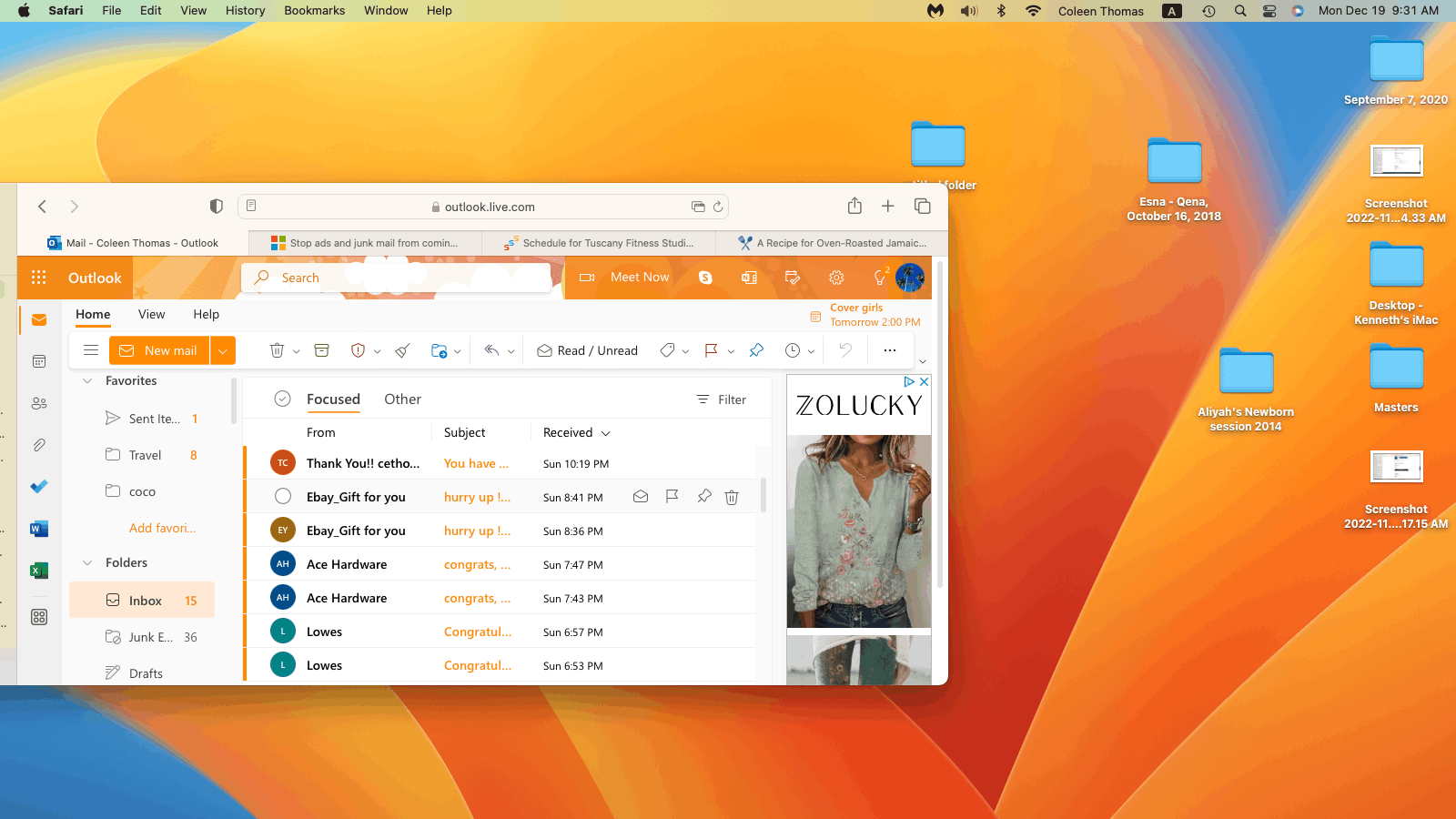Pin message using toolbar pin icon

pyautogui.click(x=756, y=350)
